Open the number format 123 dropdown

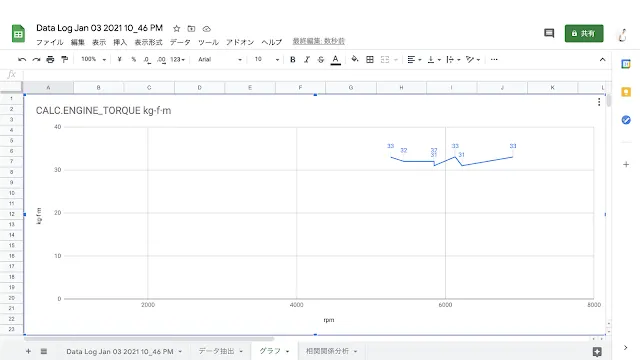point(178,60)
